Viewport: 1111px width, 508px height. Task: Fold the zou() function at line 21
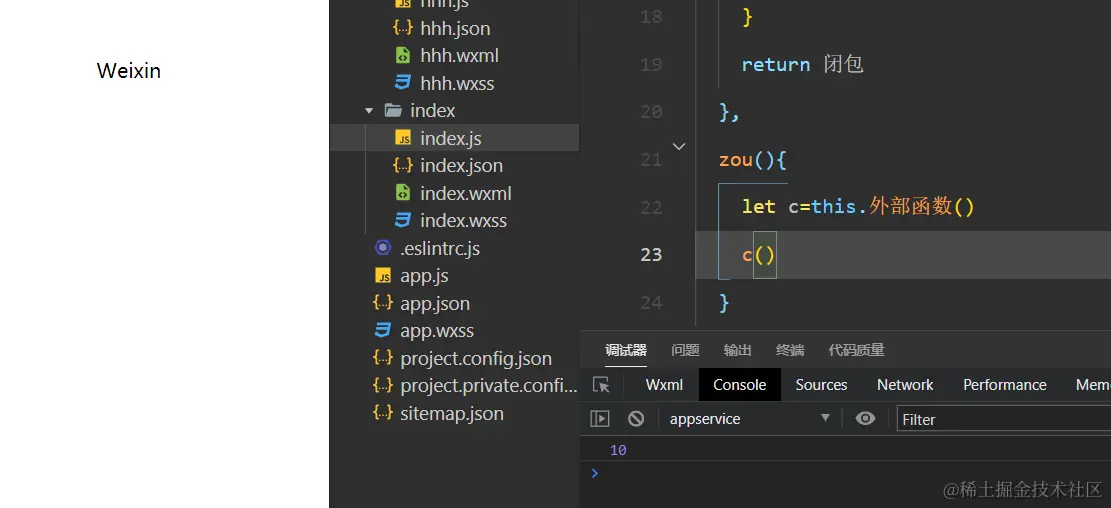pyautogui.click(x=679, y=147)
